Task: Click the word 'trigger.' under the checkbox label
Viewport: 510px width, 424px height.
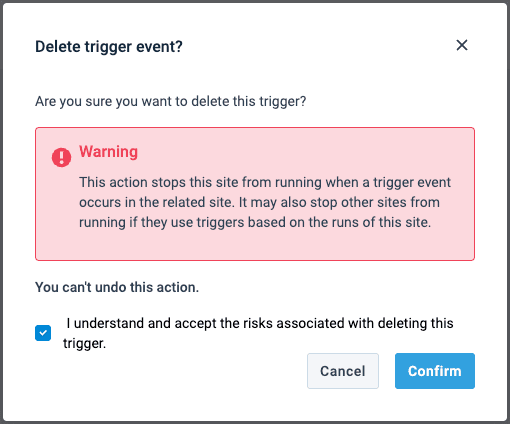Action: coord(85,343)
